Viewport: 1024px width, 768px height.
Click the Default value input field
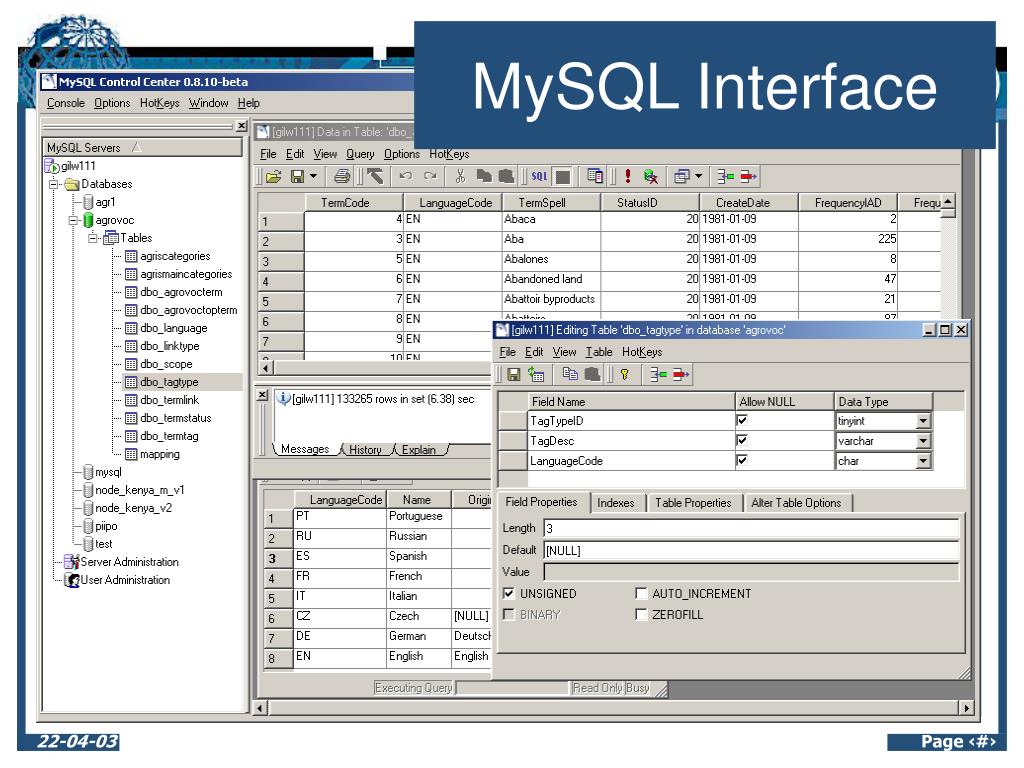[751, 551]
